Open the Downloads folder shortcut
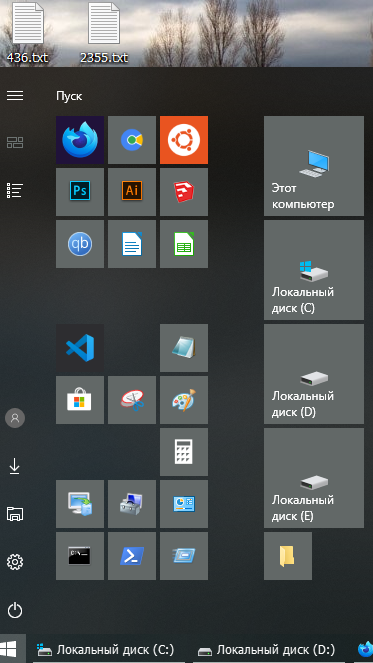Viewport: 373px width, 663px height. [15, 466]
